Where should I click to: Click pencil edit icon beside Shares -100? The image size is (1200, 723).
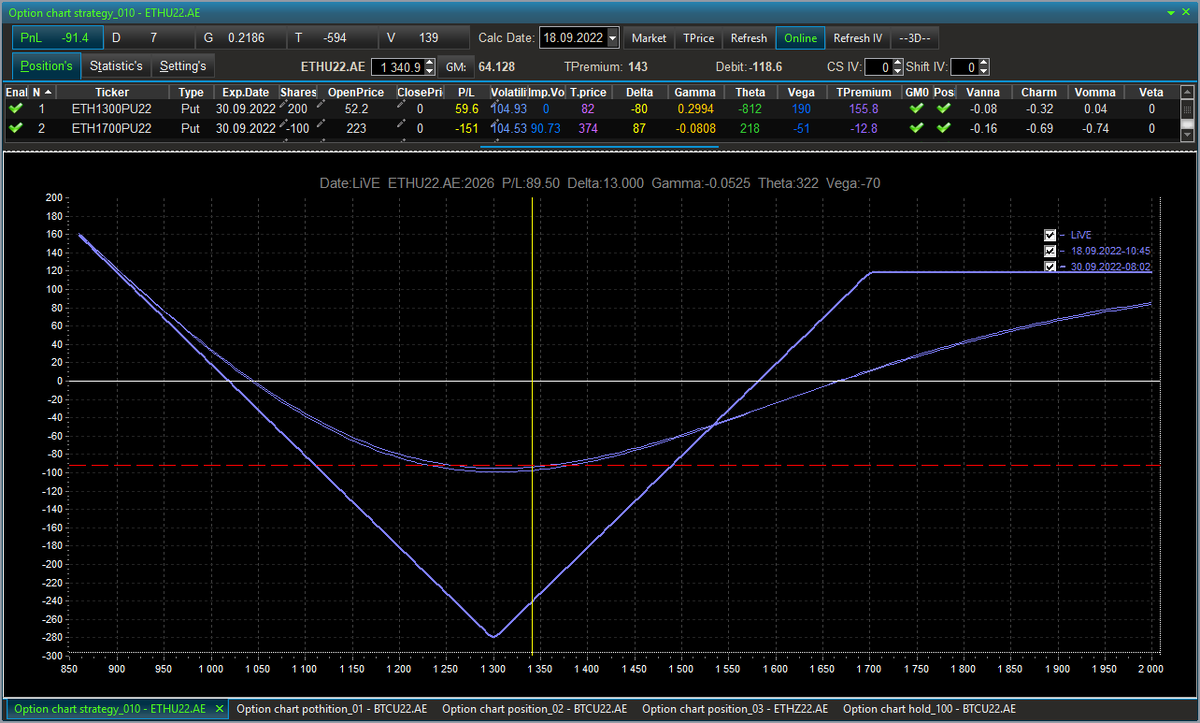(x=283, y=123)
